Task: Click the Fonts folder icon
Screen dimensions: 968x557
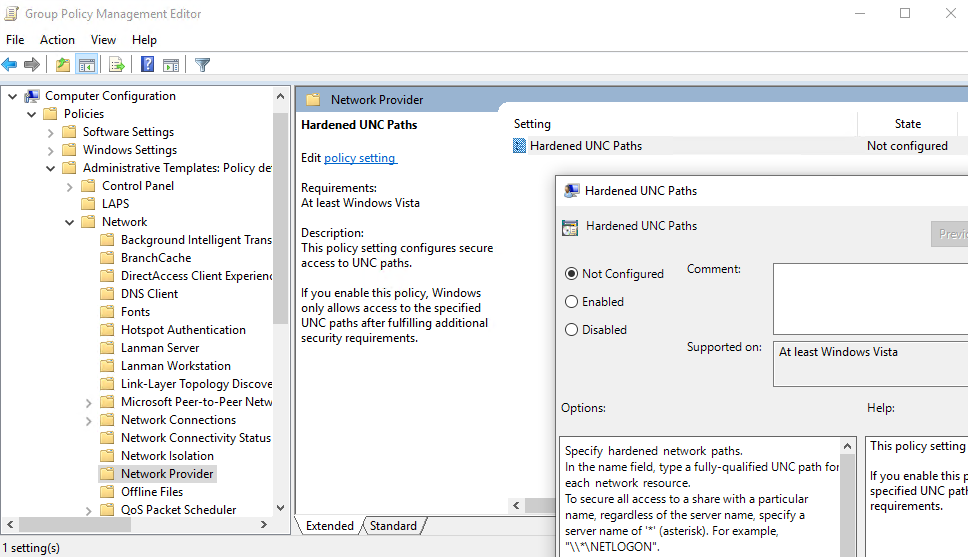Action: pyautogui.click(x=107, y=312)
